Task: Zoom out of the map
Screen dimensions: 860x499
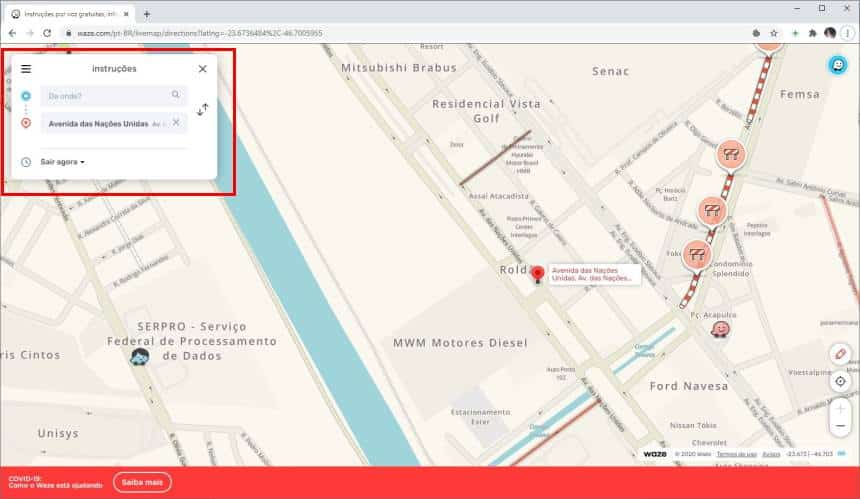Action: (840, 426)
